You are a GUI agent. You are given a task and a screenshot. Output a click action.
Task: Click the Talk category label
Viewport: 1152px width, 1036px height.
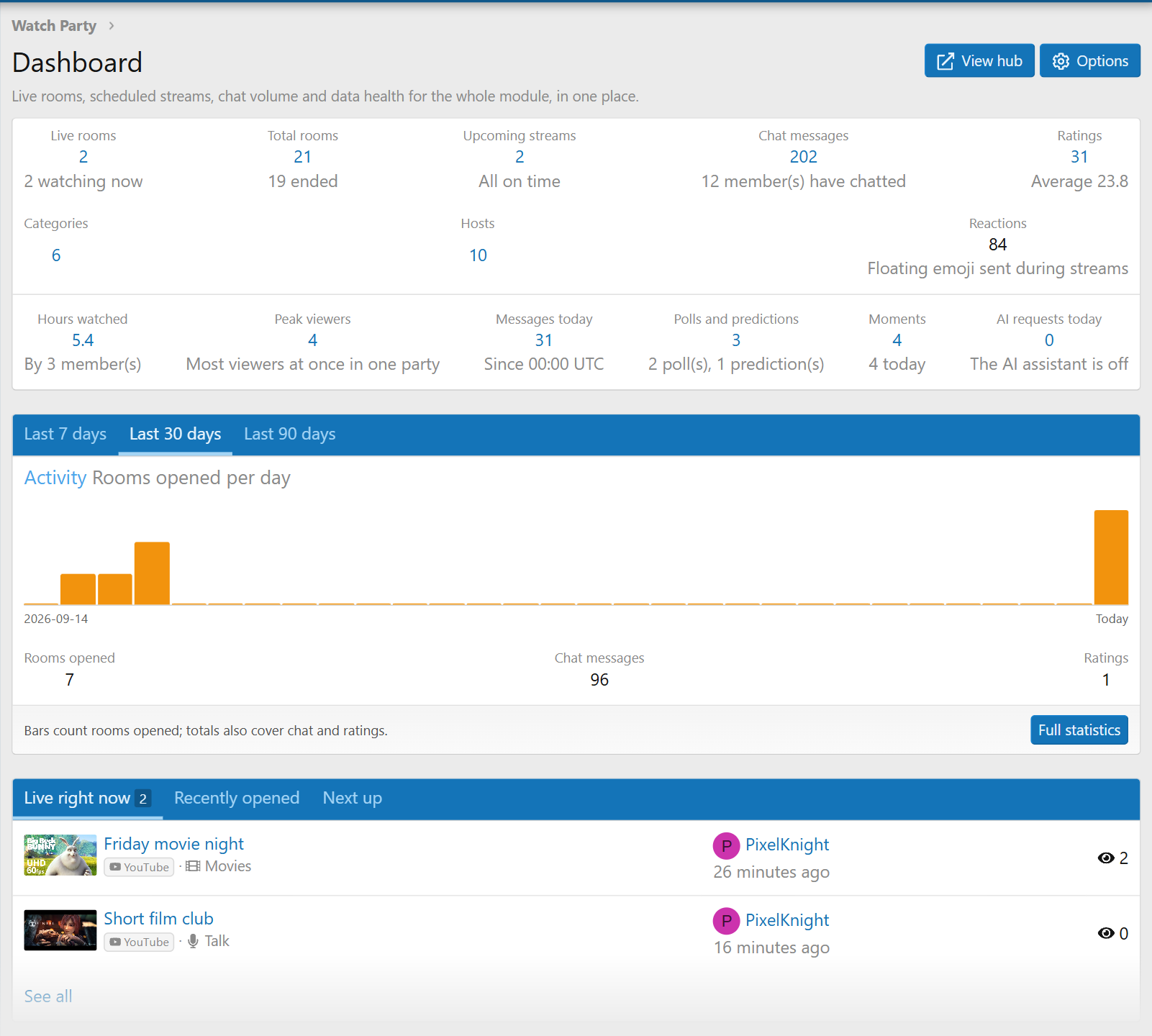217,941
